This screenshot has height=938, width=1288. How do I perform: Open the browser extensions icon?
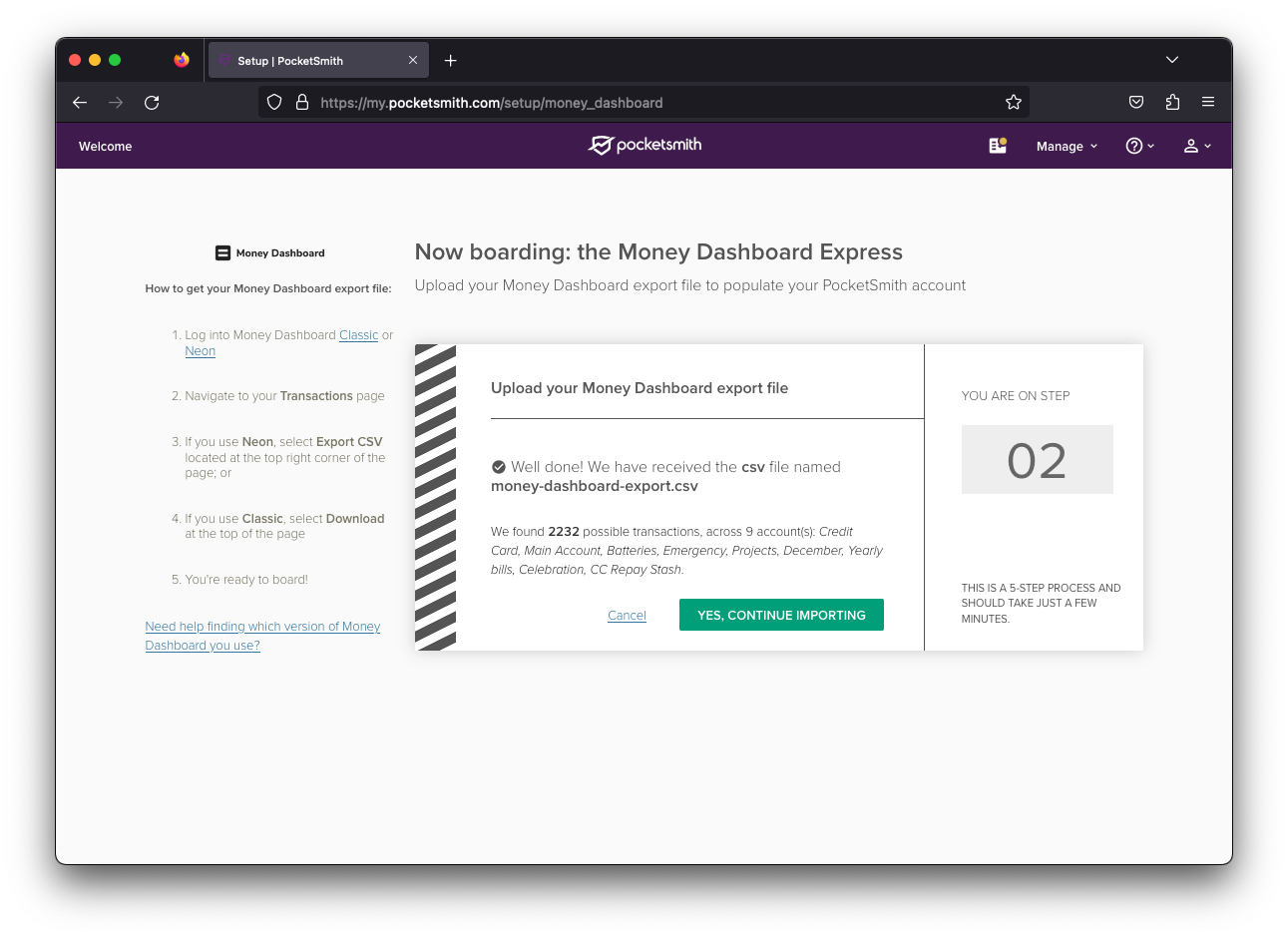click(1172, 102)
